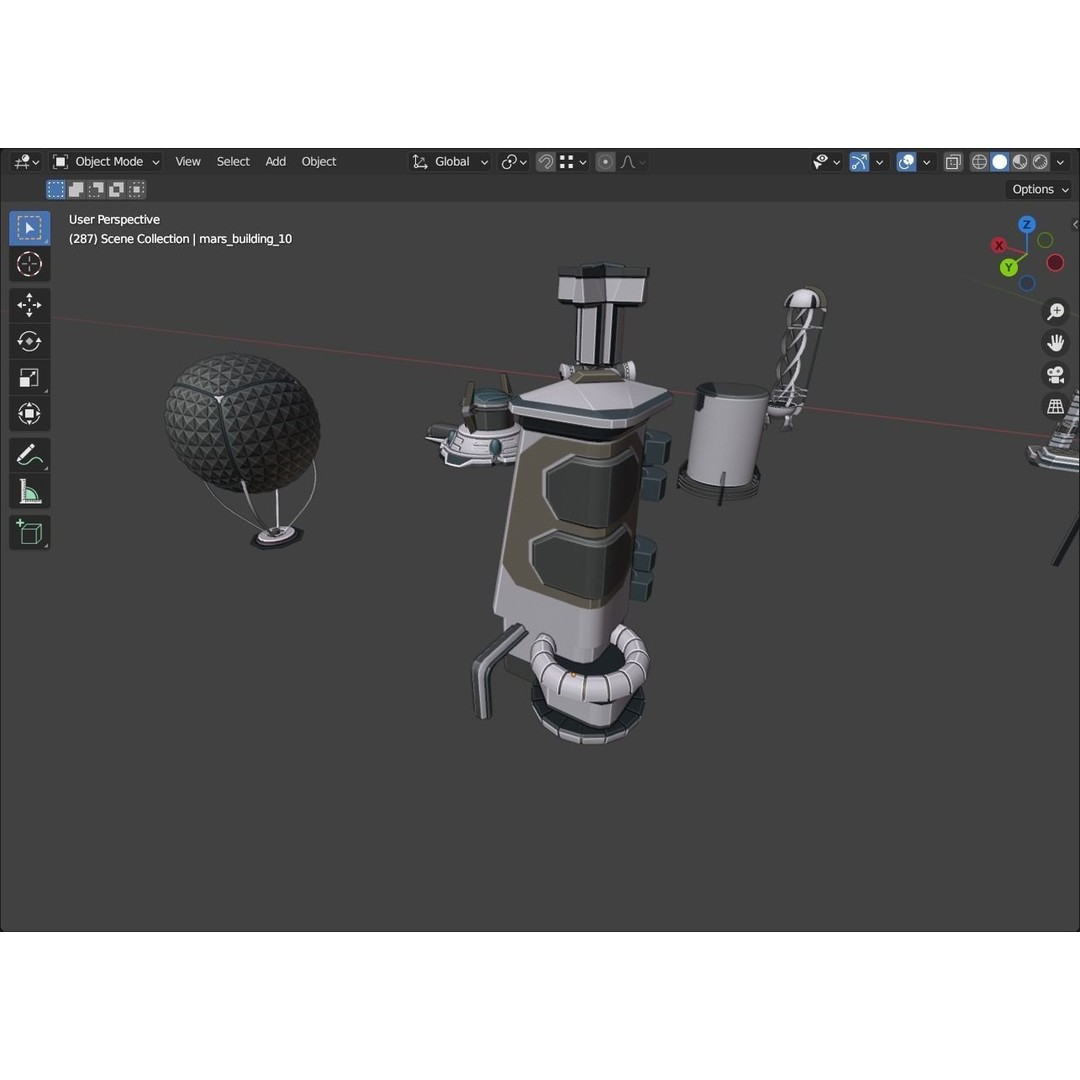This screenshot has height=1080, width=1080.
Task: Select the Measure tool
Action: (29, 491)
